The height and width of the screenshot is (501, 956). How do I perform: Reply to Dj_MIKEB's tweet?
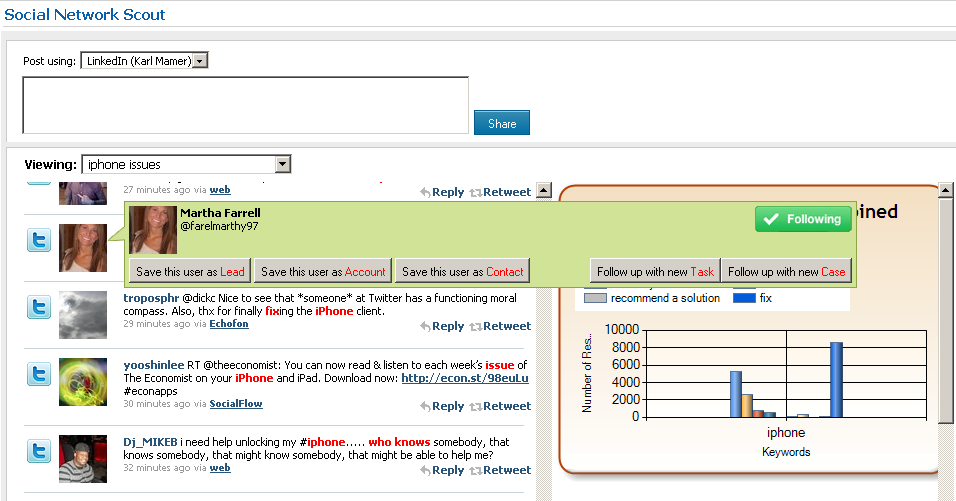click(443, 470)
